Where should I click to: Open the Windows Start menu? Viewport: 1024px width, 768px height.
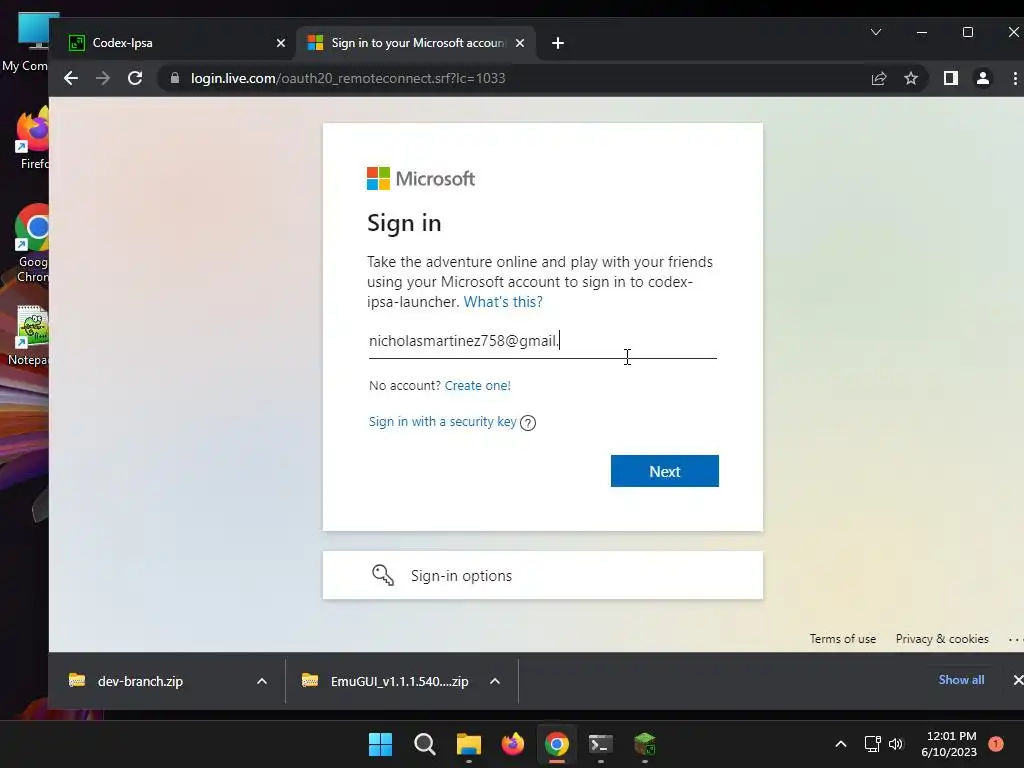[x=380, y=744]
